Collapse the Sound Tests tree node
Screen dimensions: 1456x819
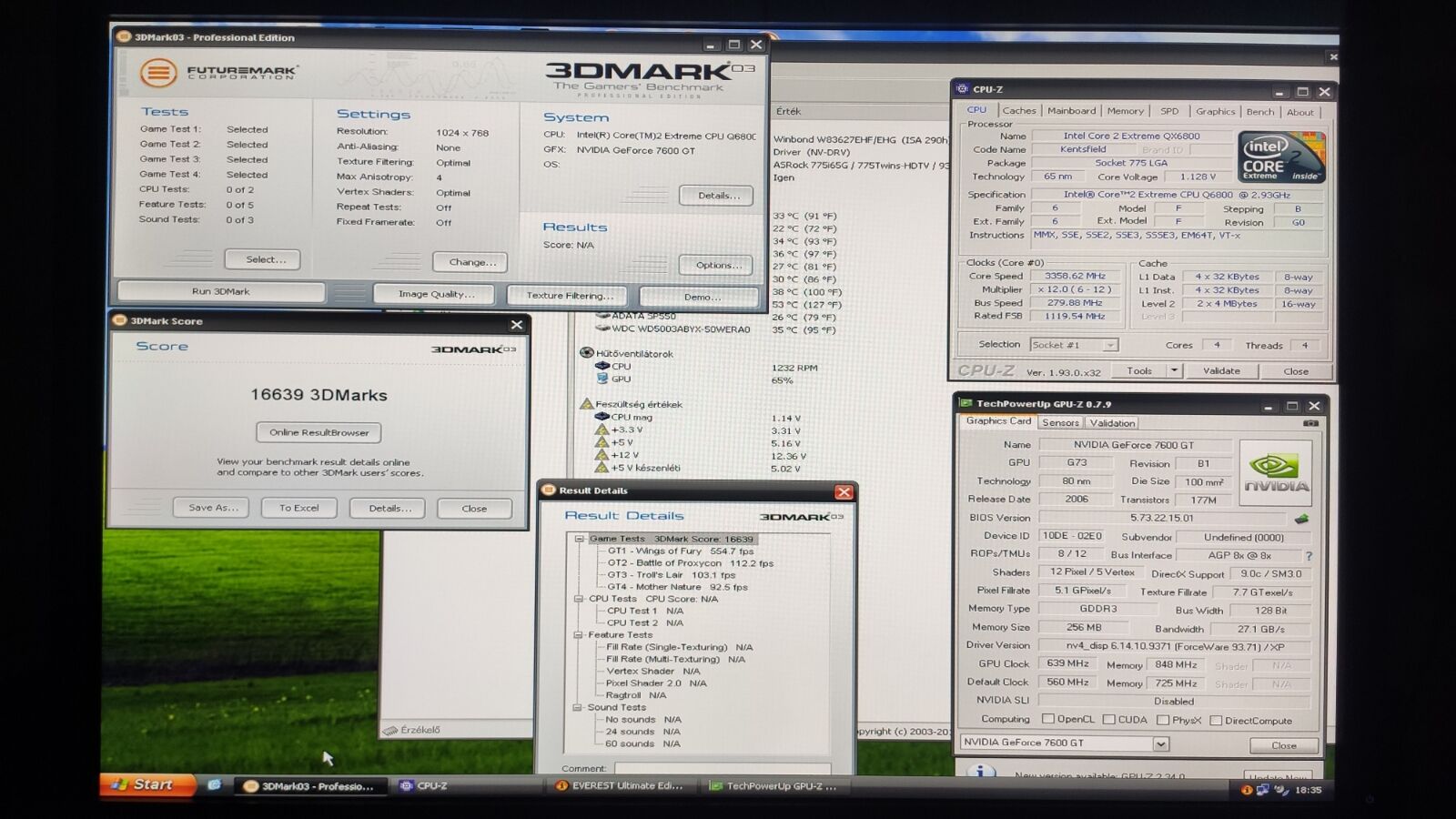(x=577, y=707)
